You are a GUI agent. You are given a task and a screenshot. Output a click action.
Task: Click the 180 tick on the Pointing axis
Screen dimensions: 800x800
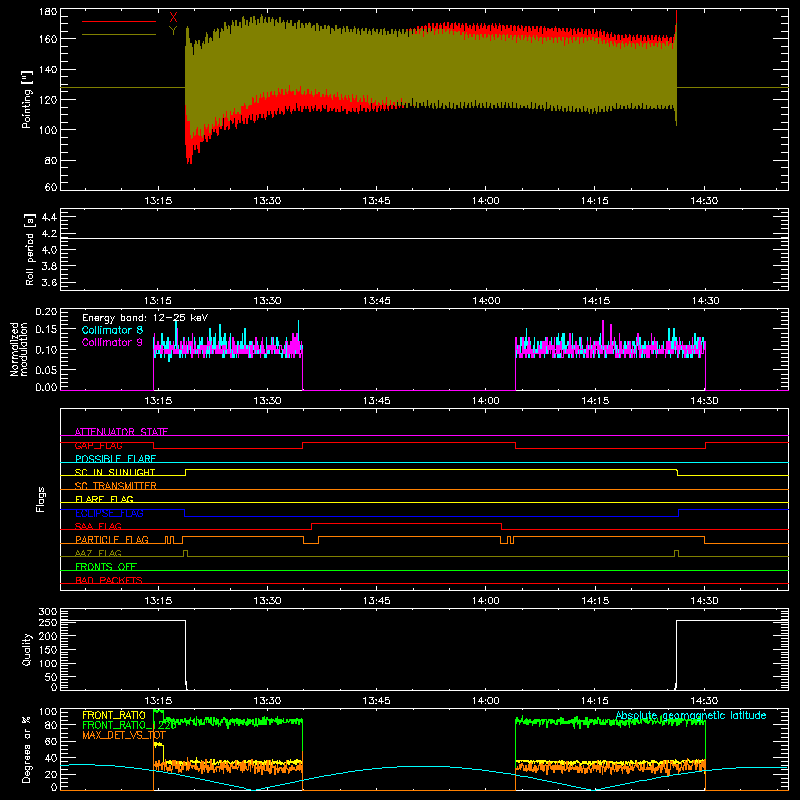[x=48, y=12]
